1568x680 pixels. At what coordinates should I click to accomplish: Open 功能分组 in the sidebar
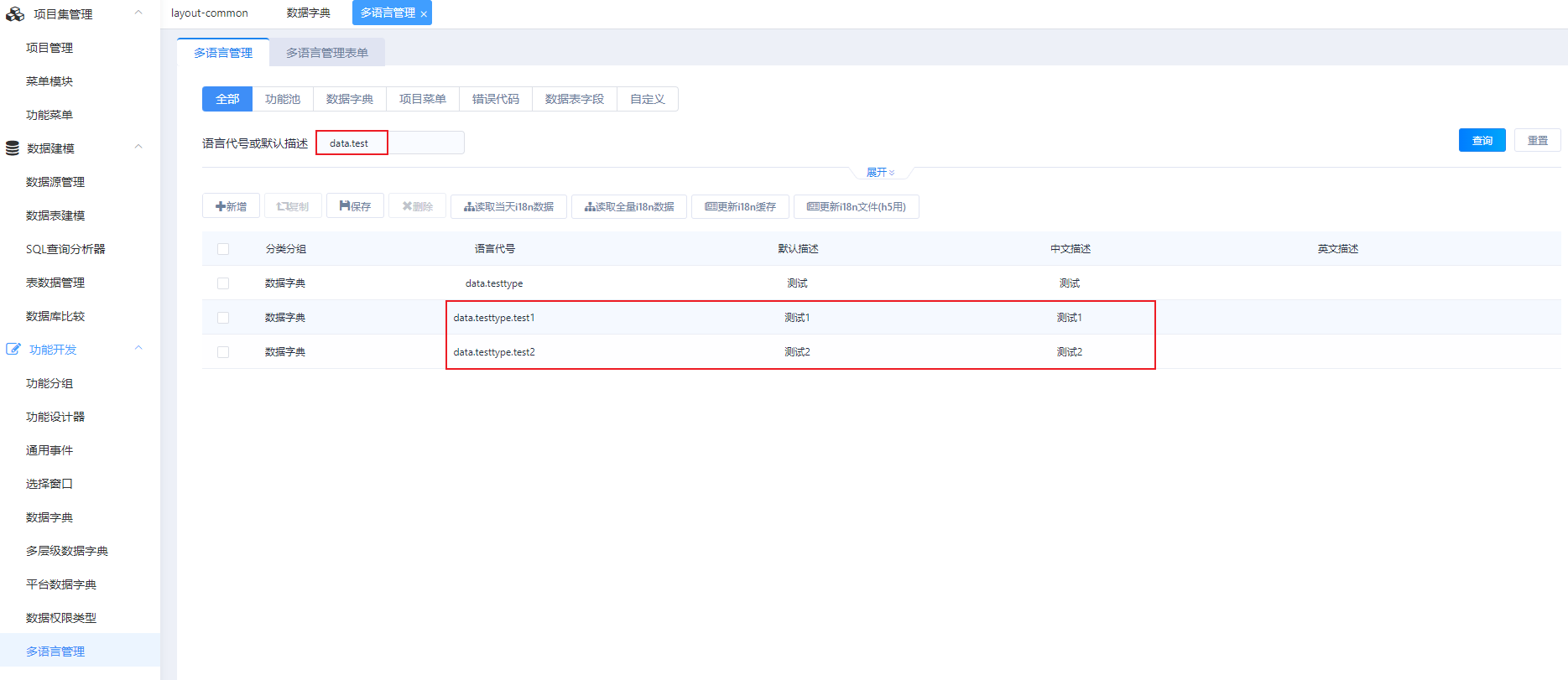(49, 383)
